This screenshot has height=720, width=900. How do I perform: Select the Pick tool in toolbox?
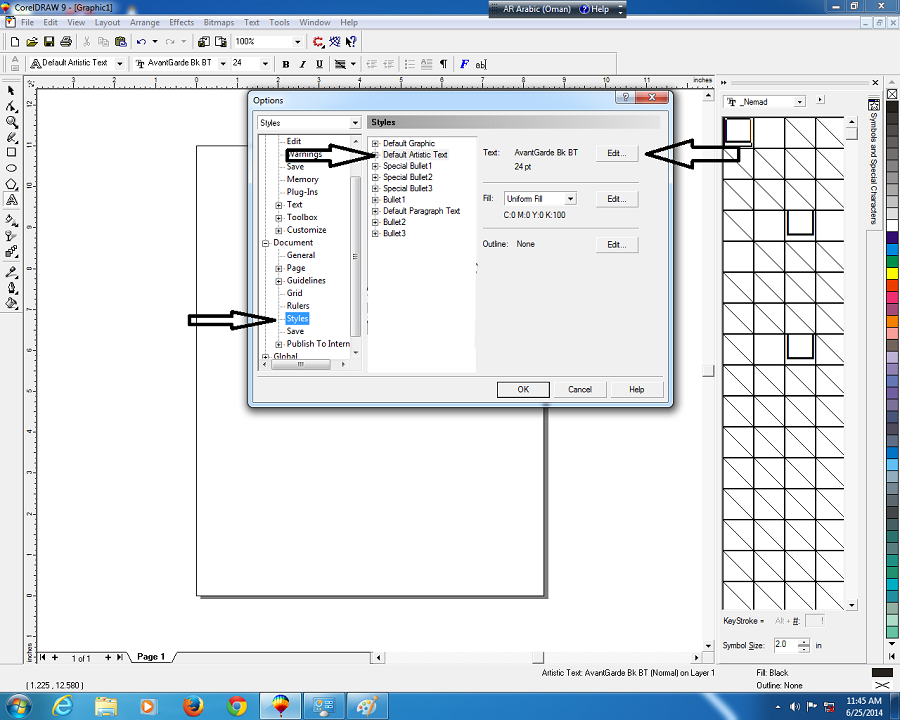(11, 90)
